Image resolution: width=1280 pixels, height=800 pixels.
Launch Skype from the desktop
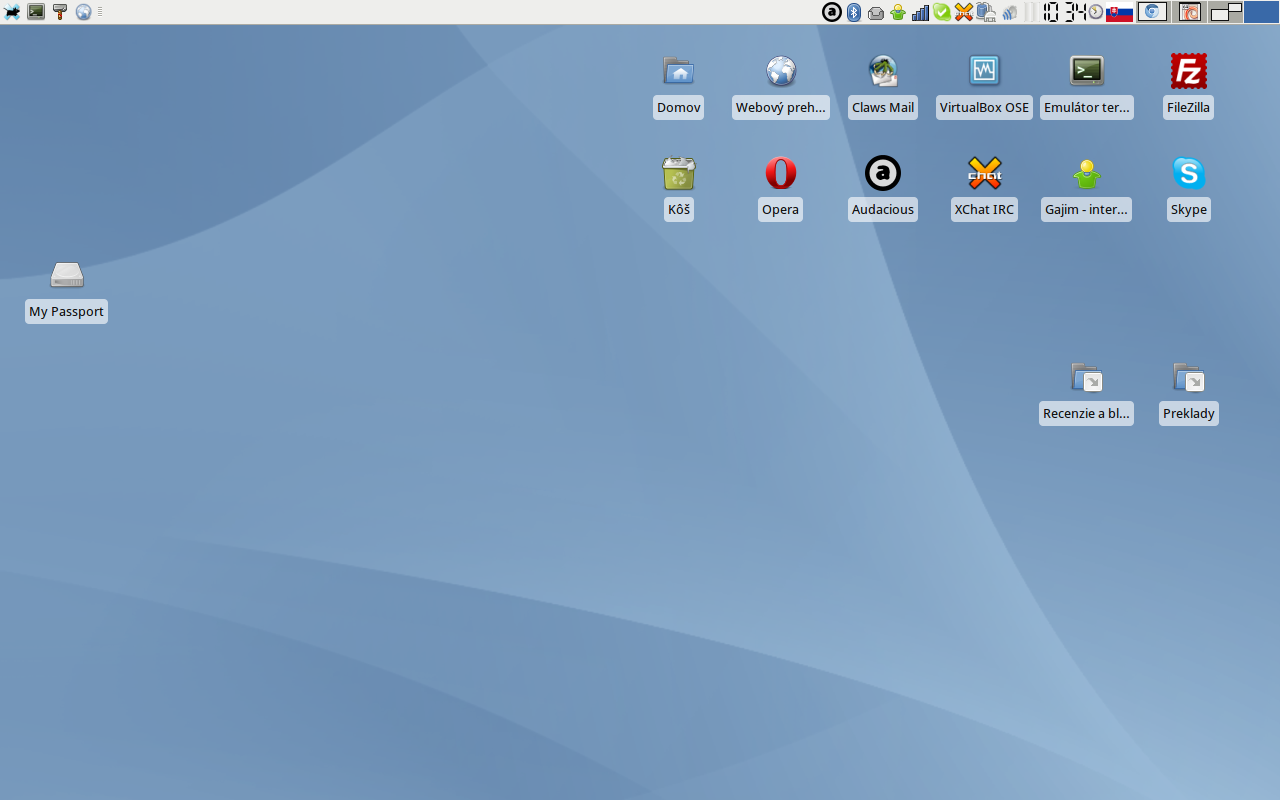1189,173
